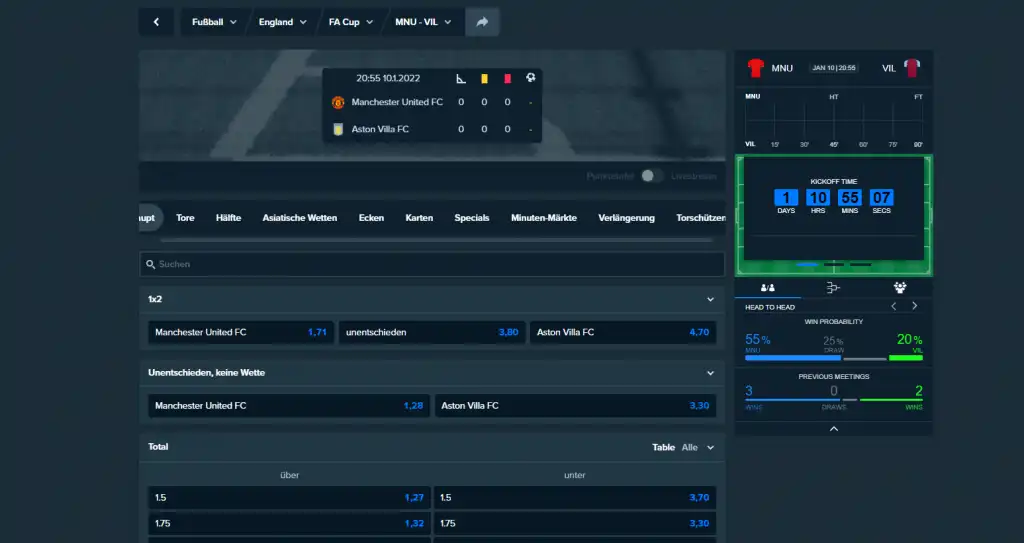Select second carousel dot under countdown
Image resolution: width=1024 pixels, height=543 pixels.
[834, 265]
